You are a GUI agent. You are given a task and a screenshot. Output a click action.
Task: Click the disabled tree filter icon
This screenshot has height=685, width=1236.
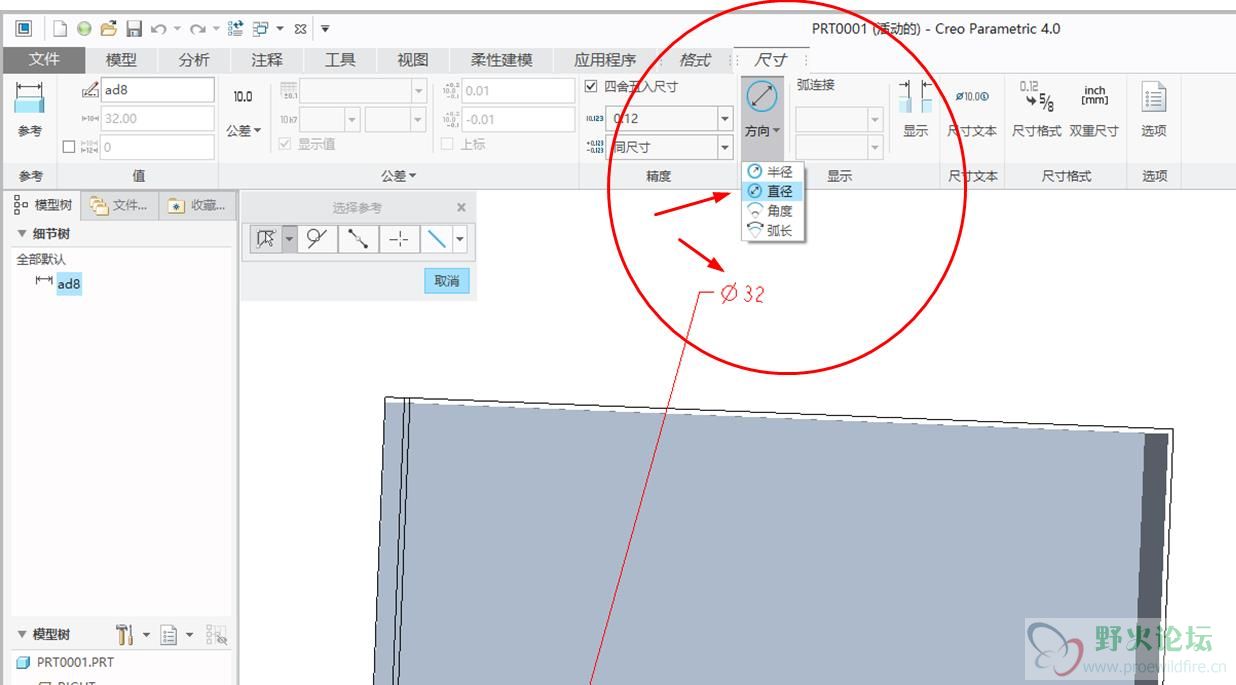coord(216,634)
